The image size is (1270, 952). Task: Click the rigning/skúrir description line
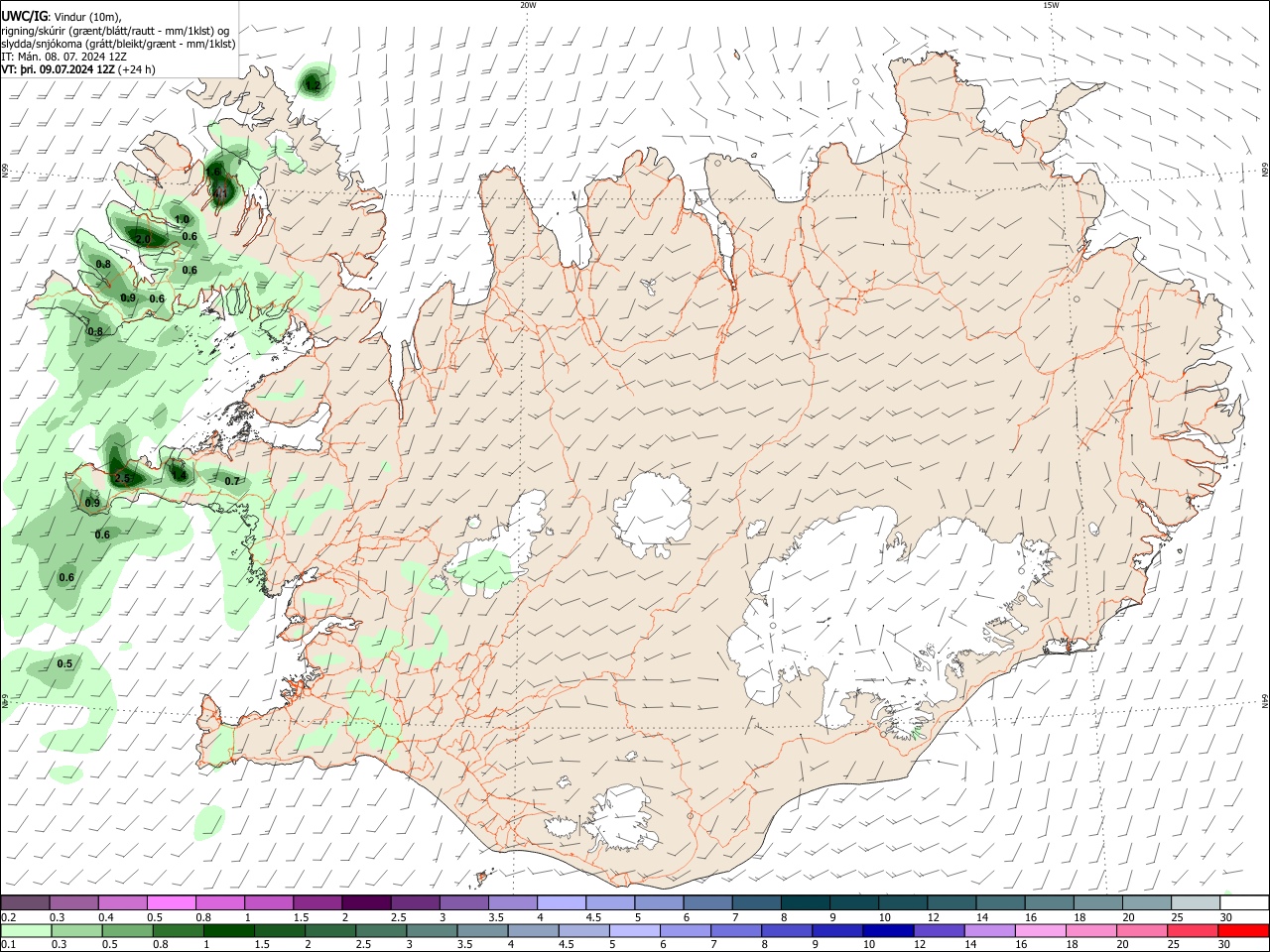115,30
